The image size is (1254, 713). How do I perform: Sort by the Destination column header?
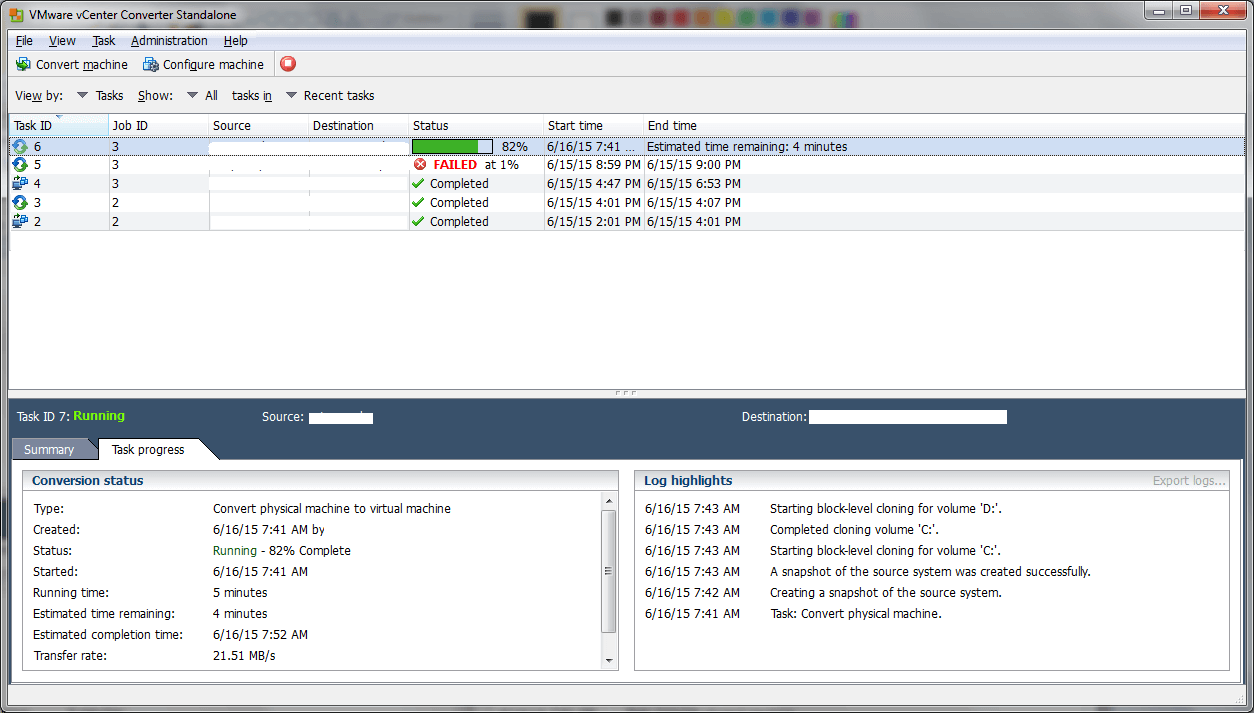click(359, 126)
